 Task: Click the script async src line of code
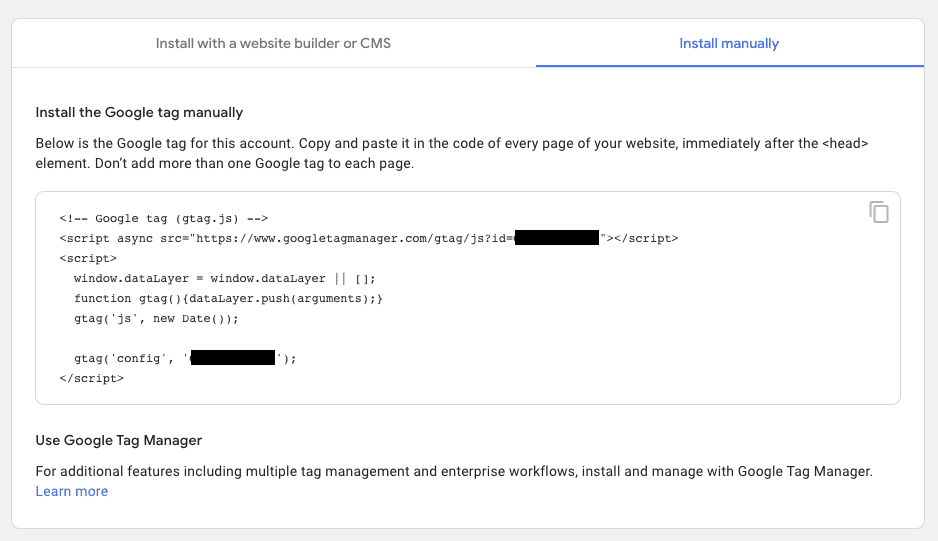368,238
